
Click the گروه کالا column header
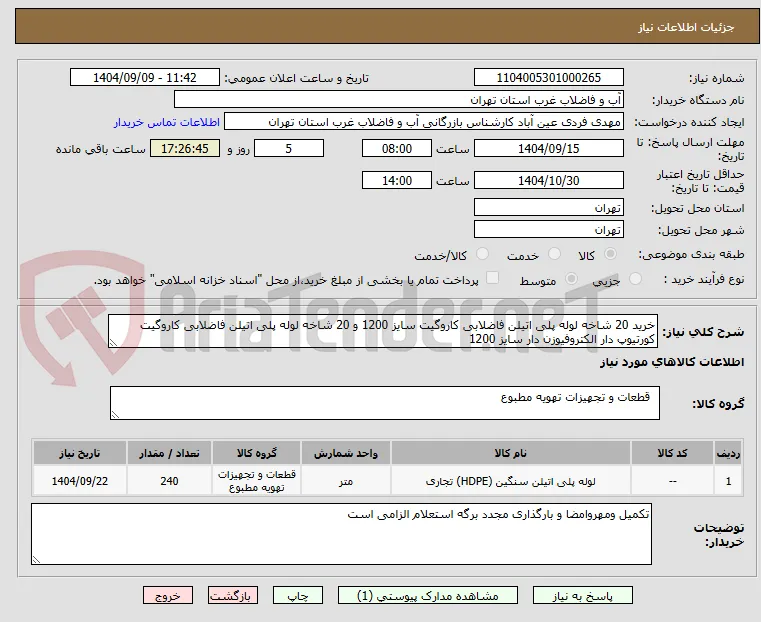point(256,453)
